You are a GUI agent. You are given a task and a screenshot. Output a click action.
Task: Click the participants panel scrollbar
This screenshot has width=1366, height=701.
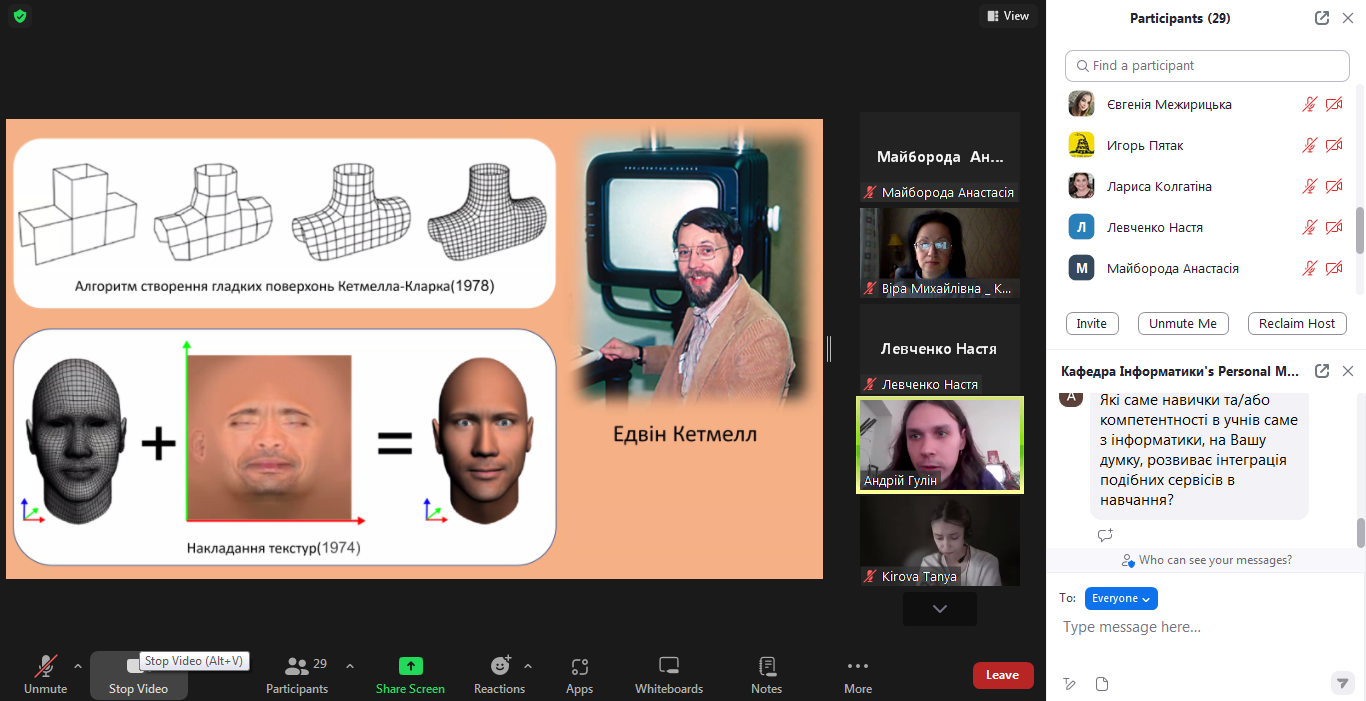[x=1360, y=230]
